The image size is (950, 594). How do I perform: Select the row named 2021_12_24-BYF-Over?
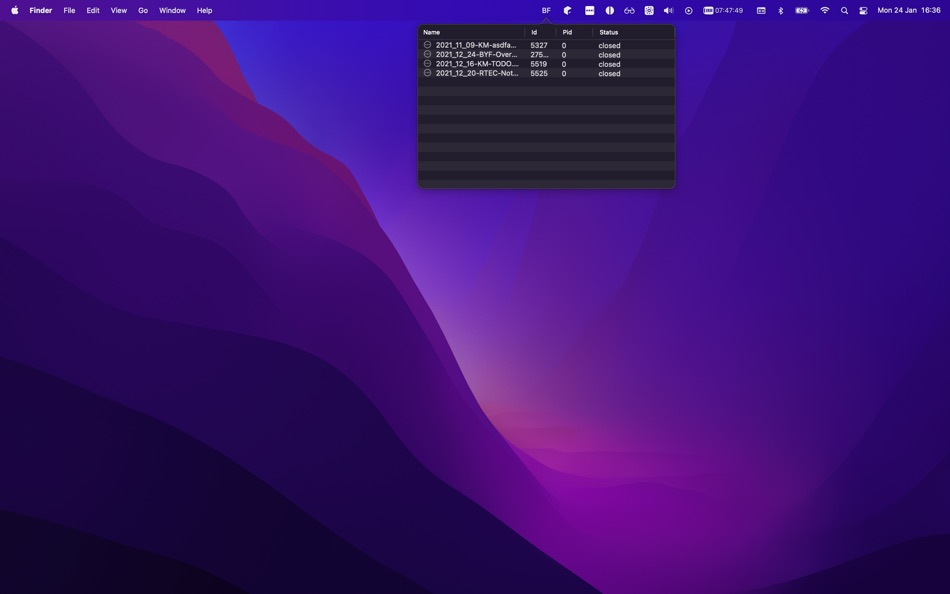coord(546,55)
